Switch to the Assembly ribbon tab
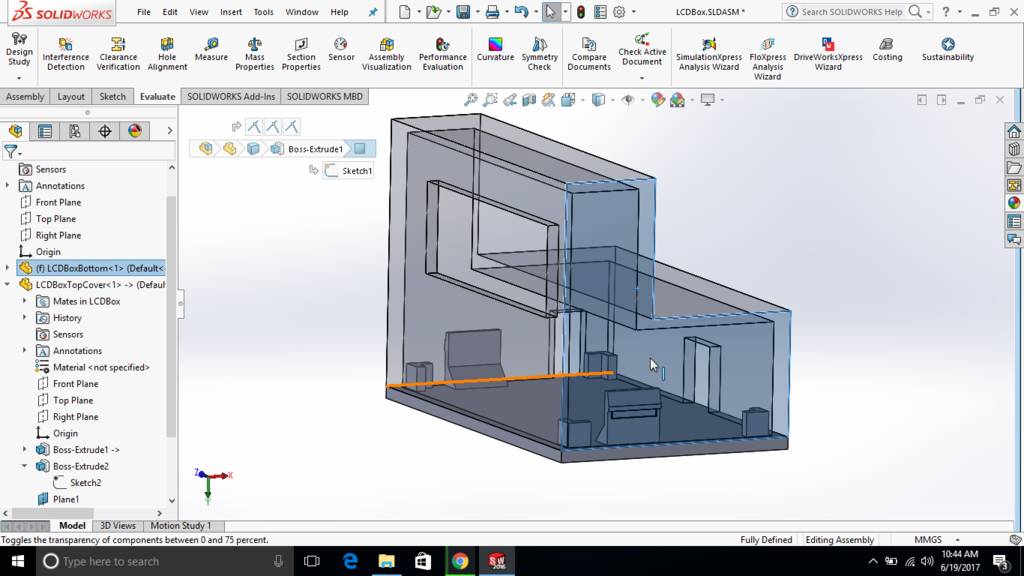Image resolution: width=1024 pixels, height=576 pixels. (x=25, y=97)
